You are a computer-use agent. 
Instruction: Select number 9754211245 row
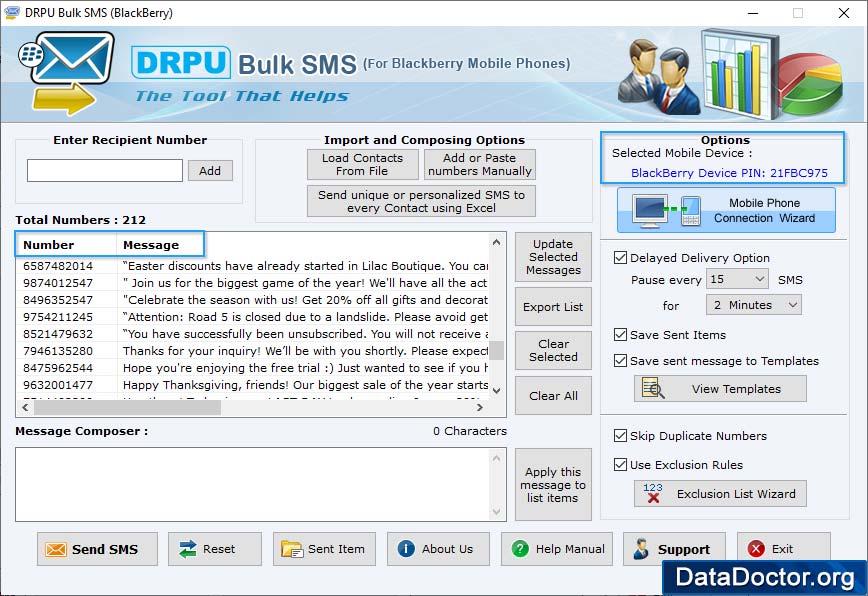[x=252, y=317]
